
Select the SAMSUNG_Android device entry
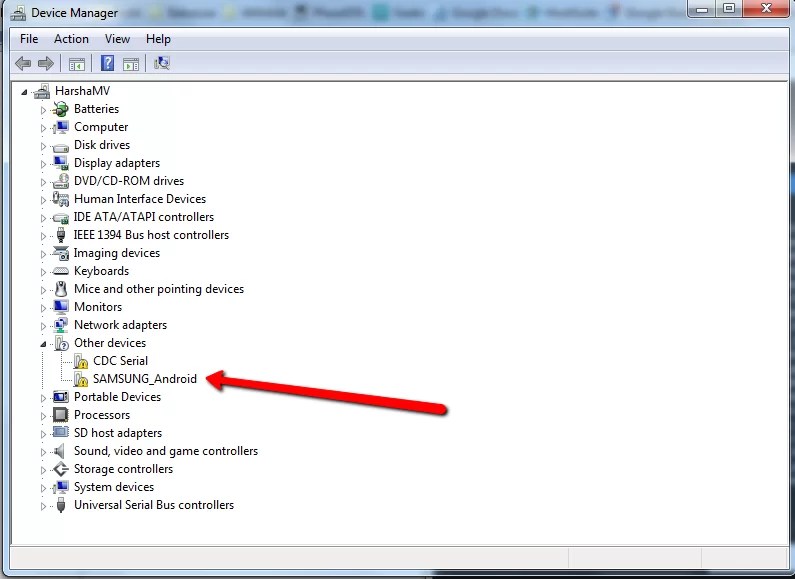144,379
